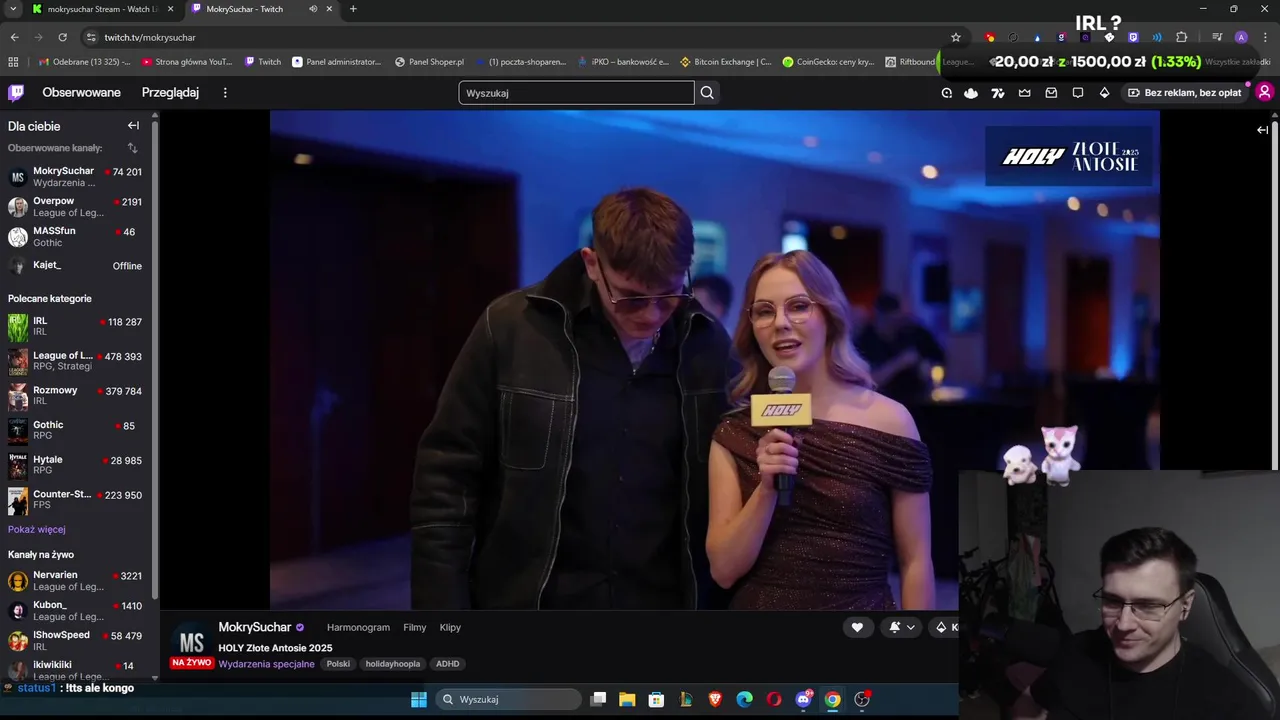
Task: Open the Odebrane Gmail bookmark
Action: coord(84,62)
